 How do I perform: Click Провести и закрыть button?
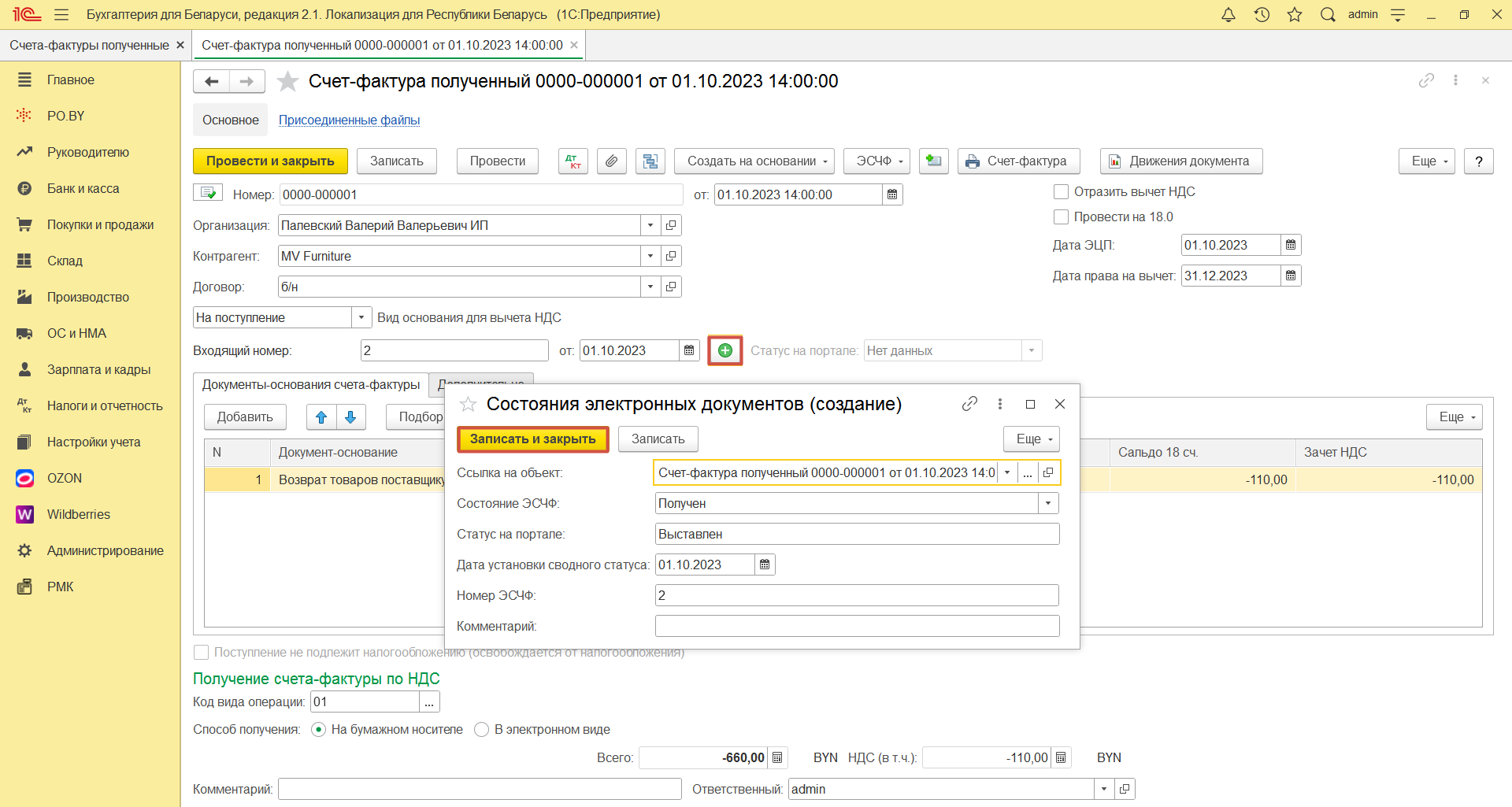[270, 161]
